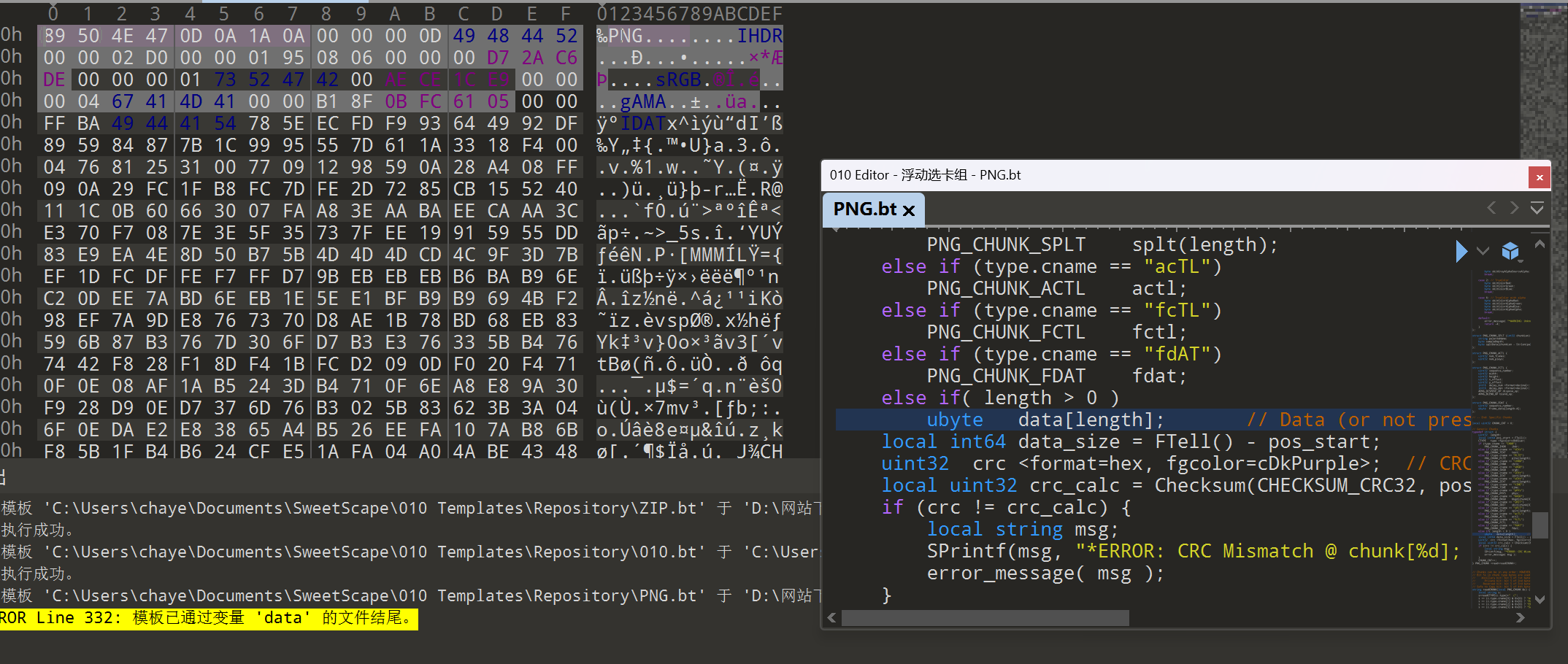Click '执行成功。' below the 010.bt line

tap(37, 574)
